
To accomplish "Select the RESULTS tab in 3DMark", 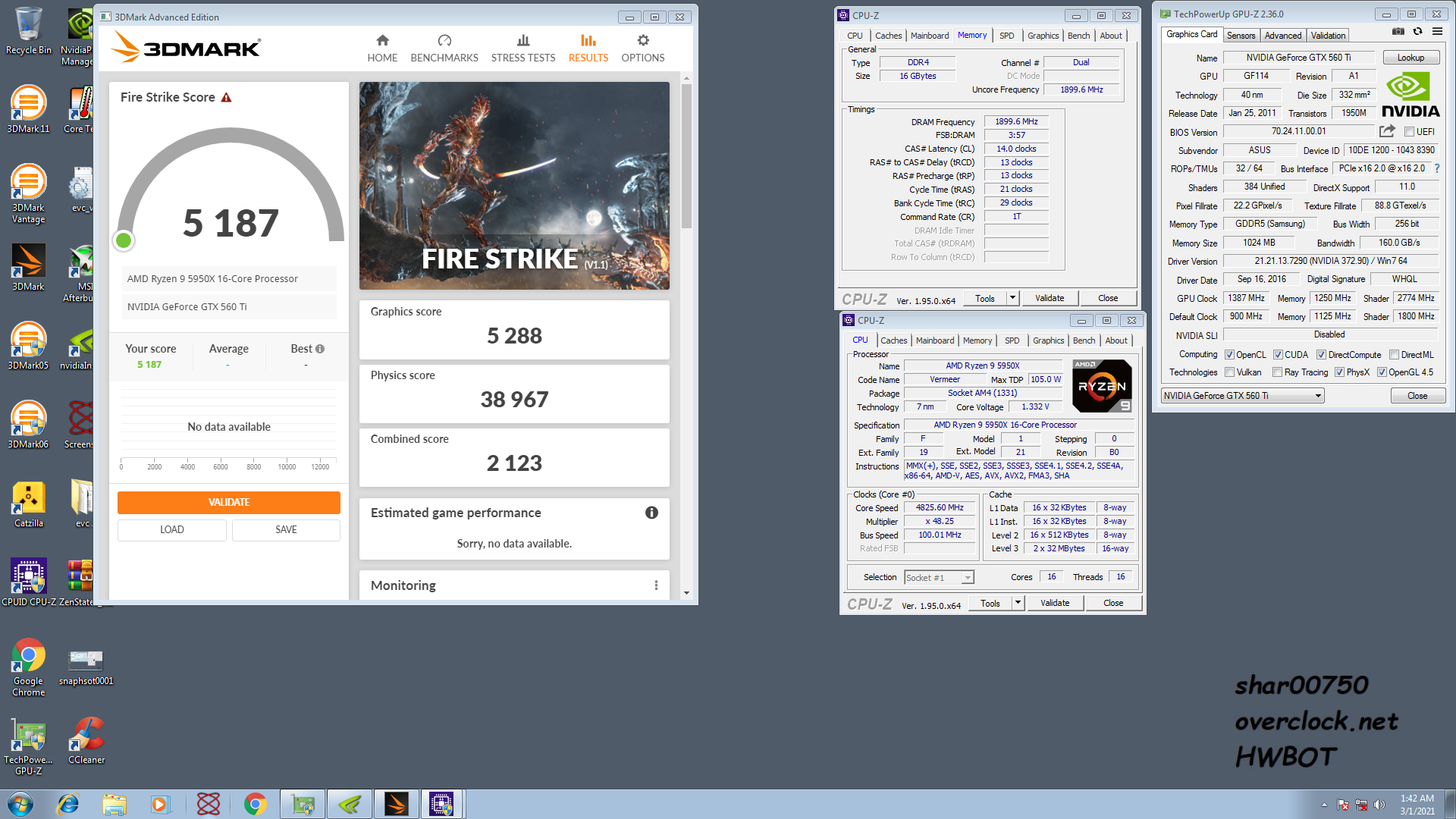I will 588,49.
